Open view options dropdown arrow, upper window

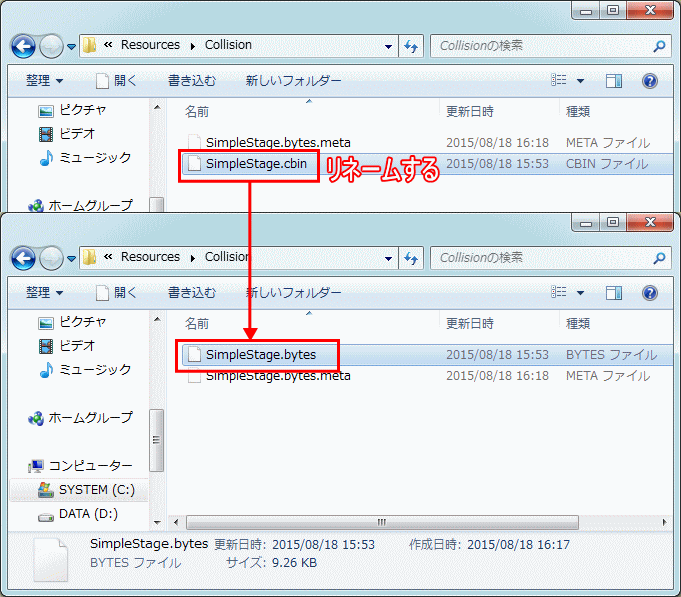(x=580, y=81)
